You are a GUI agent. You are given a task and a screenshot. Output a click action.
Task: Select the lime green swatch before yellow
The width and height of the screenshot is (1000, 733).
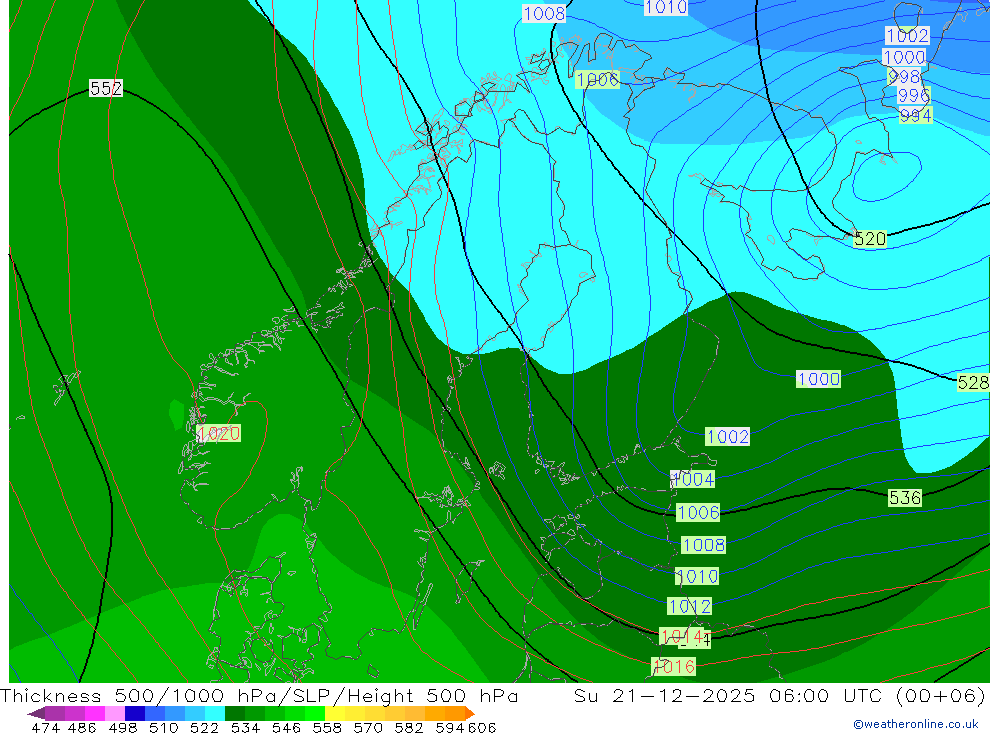tap(315, 713)
